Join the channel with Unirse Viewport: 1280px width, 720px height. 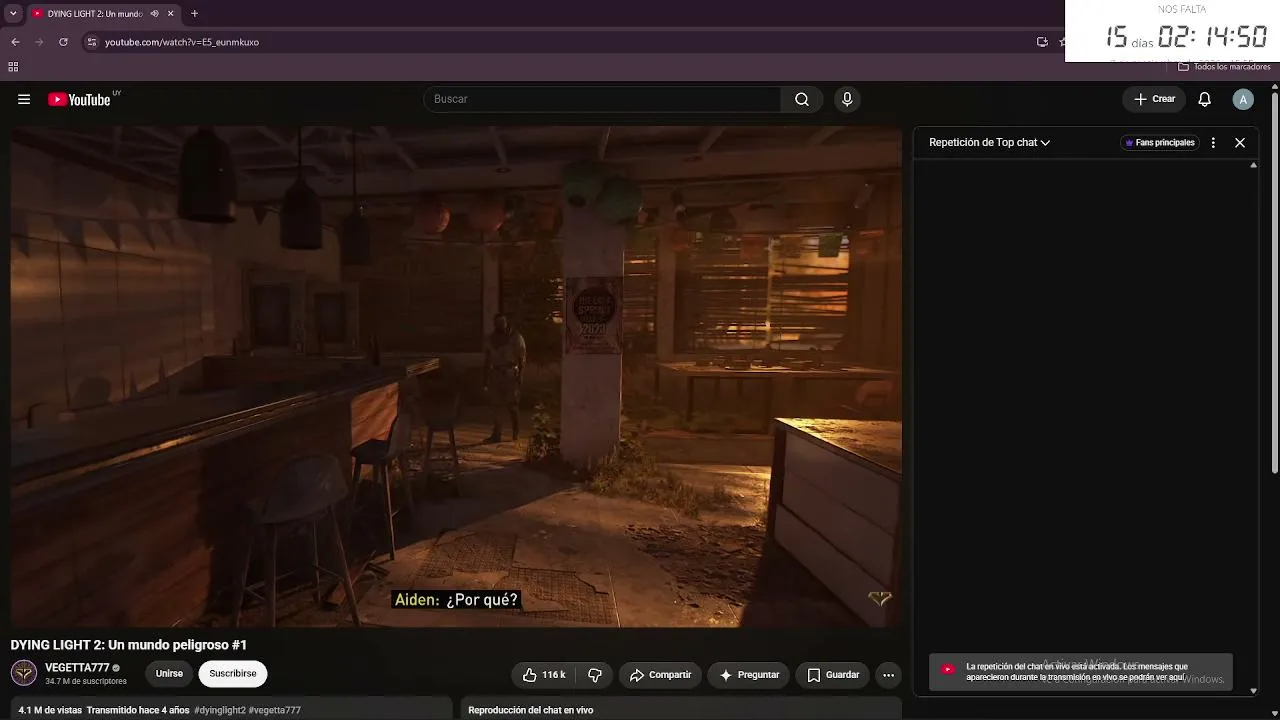(x=169, y=674)
